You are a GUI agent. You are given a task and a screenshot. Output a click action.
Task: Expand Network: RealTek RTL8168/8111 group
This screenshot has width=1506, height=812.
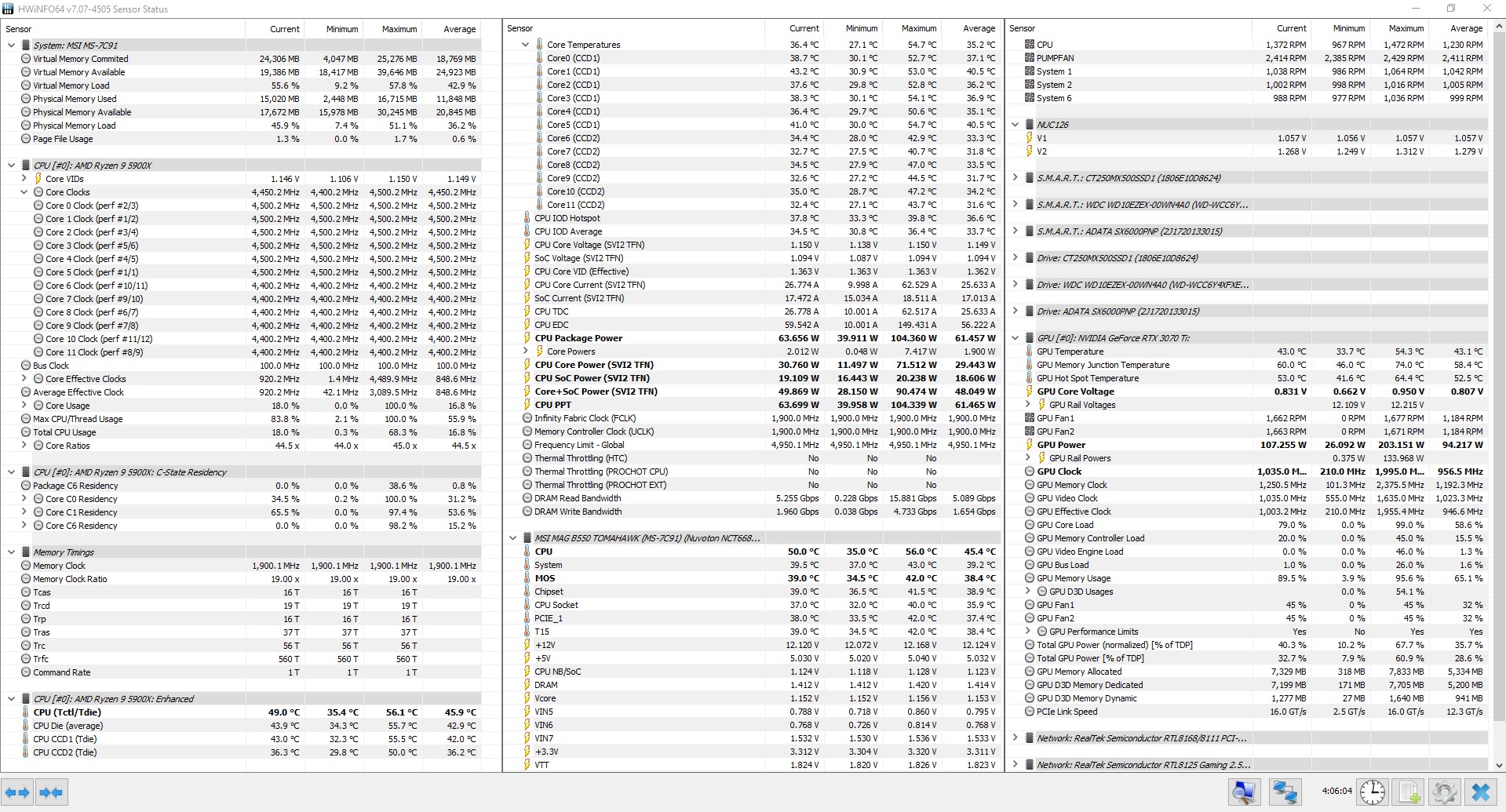pos(1015,738)
